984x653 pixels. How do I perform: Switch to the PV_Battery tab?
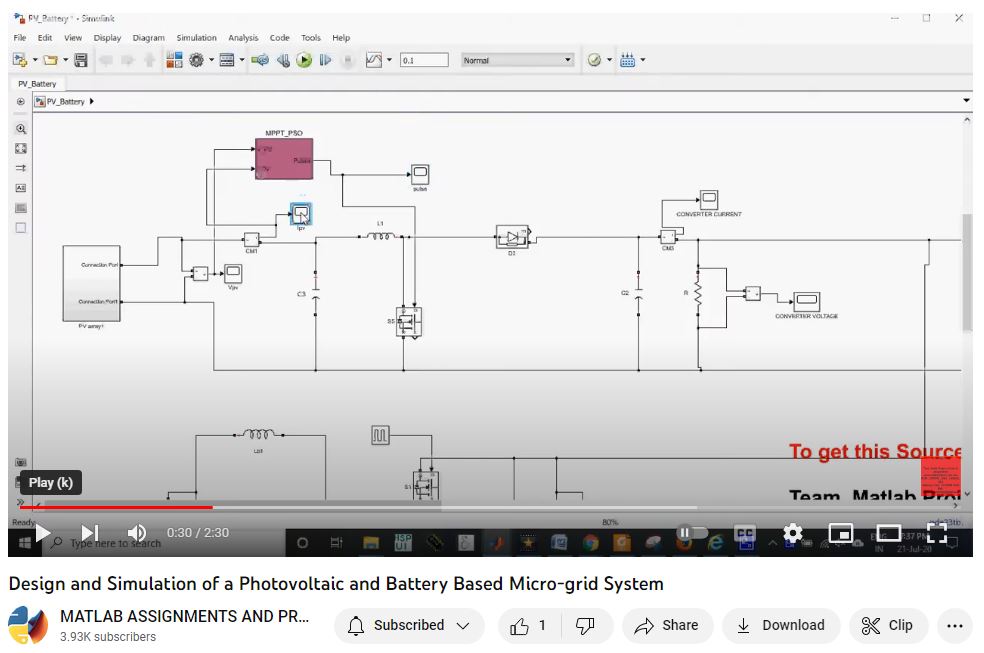coord(37,83)
